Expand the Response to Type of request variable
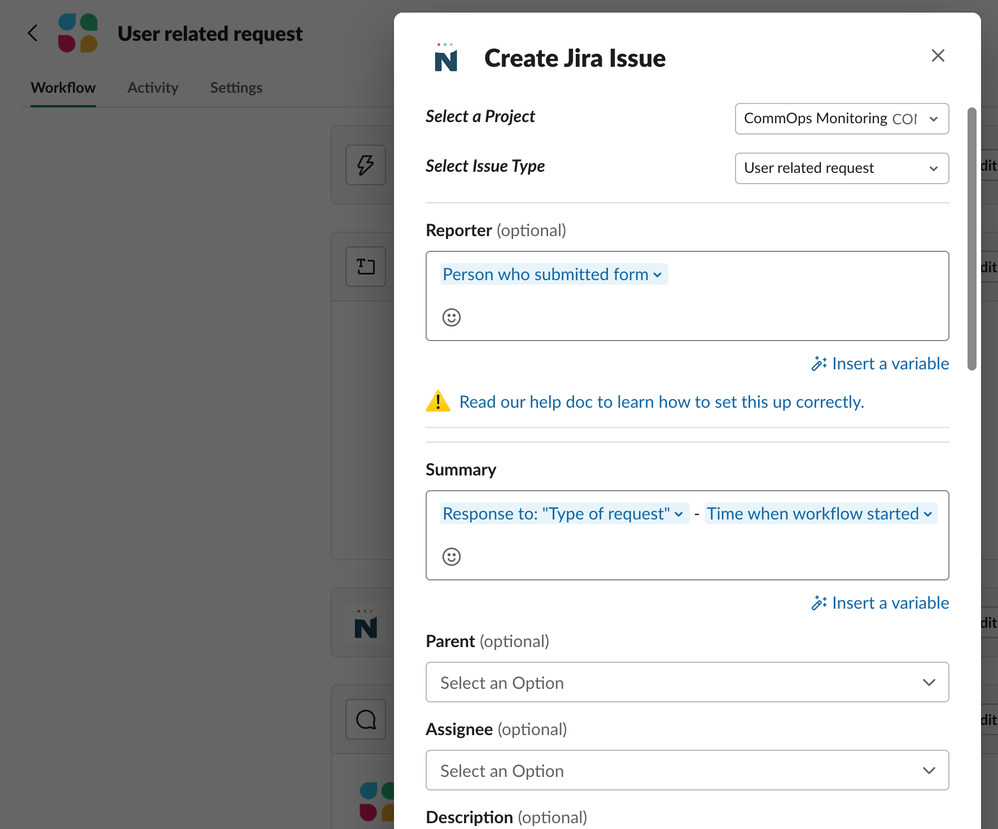The height and width of the screenshot is (829, 998). [x=563, y=514]
